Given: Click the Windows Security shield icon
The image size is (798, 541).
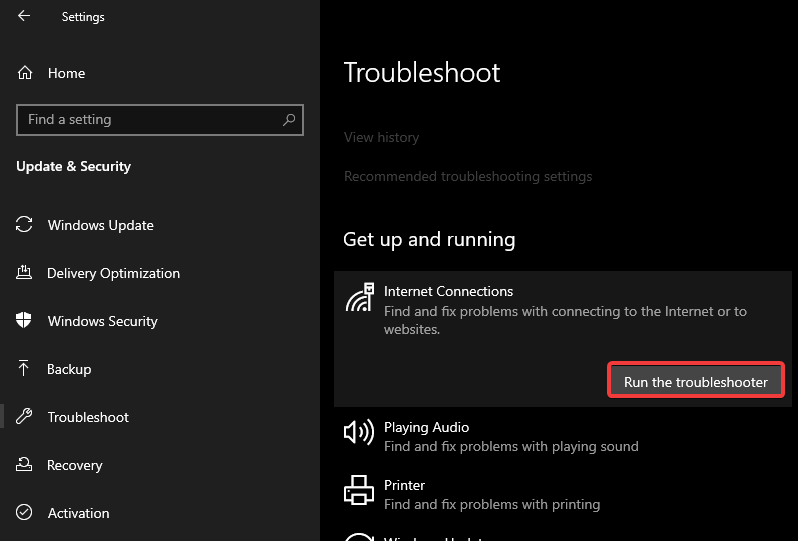Looking at the screenshot, I should coord(24,321).
